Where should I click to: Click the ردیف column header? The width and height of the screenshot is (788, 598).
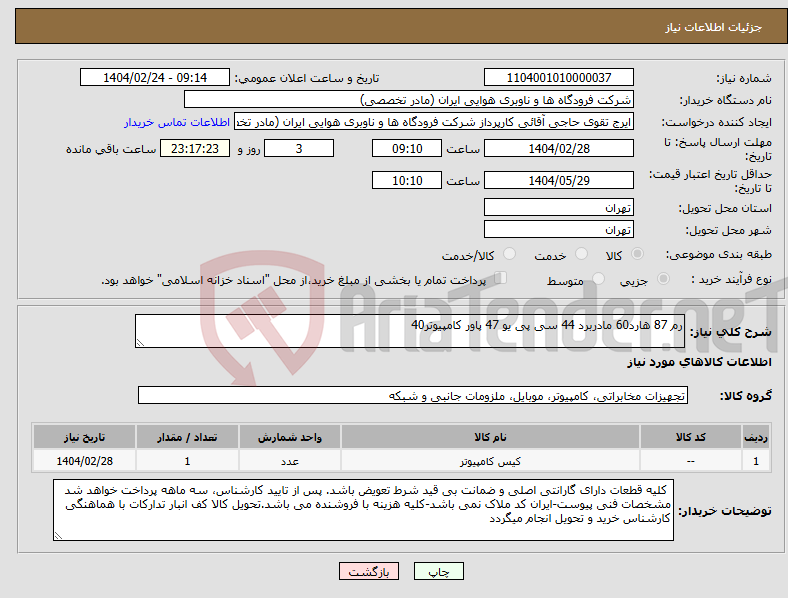(x=756, y=437)
